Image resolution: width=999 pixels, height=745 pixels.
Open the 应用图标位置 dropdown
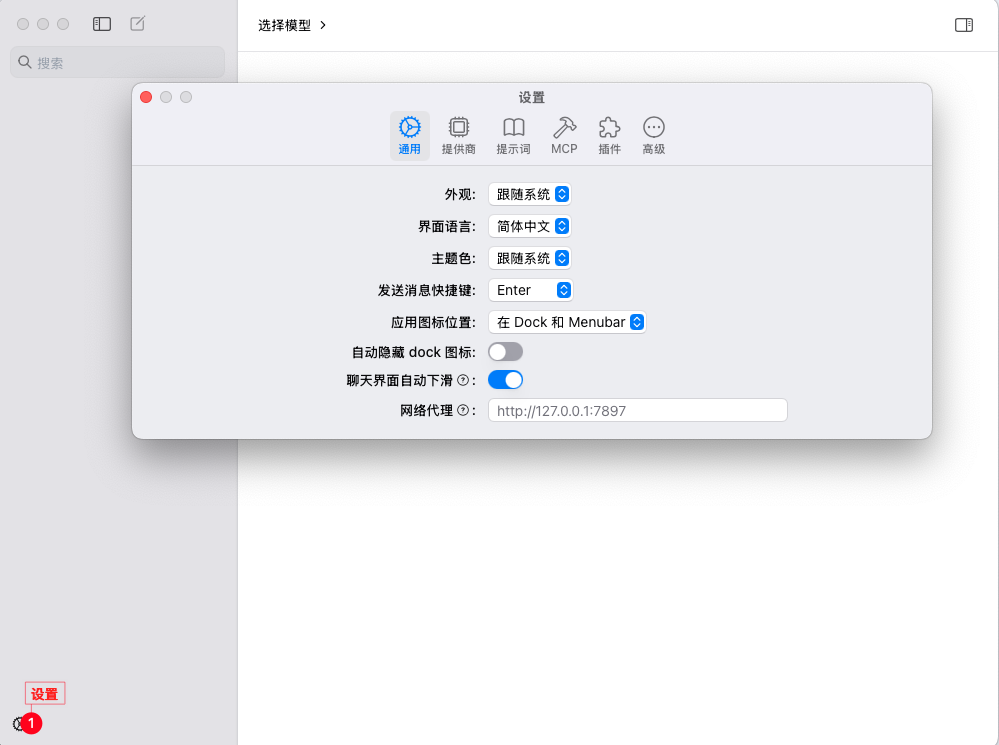(x=566, y=322)
